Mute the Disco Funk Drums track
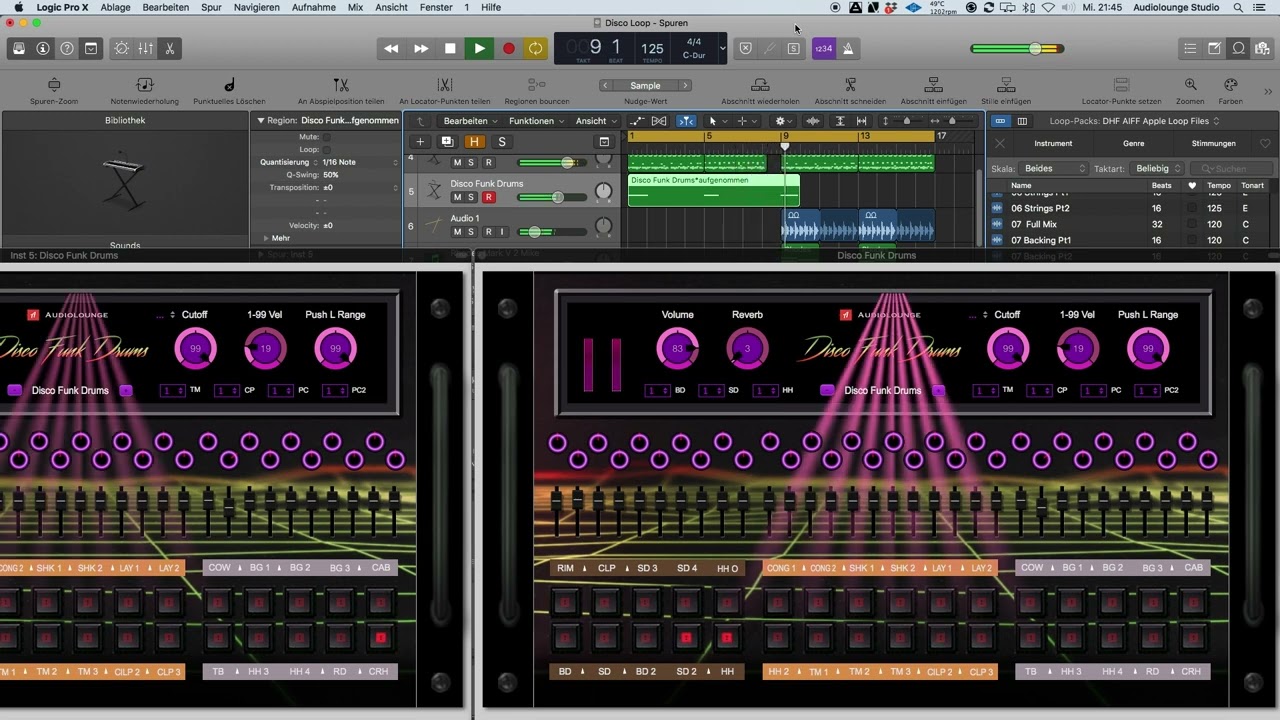Viewport: 1280px width, 720px height. [x=458, y=198]
